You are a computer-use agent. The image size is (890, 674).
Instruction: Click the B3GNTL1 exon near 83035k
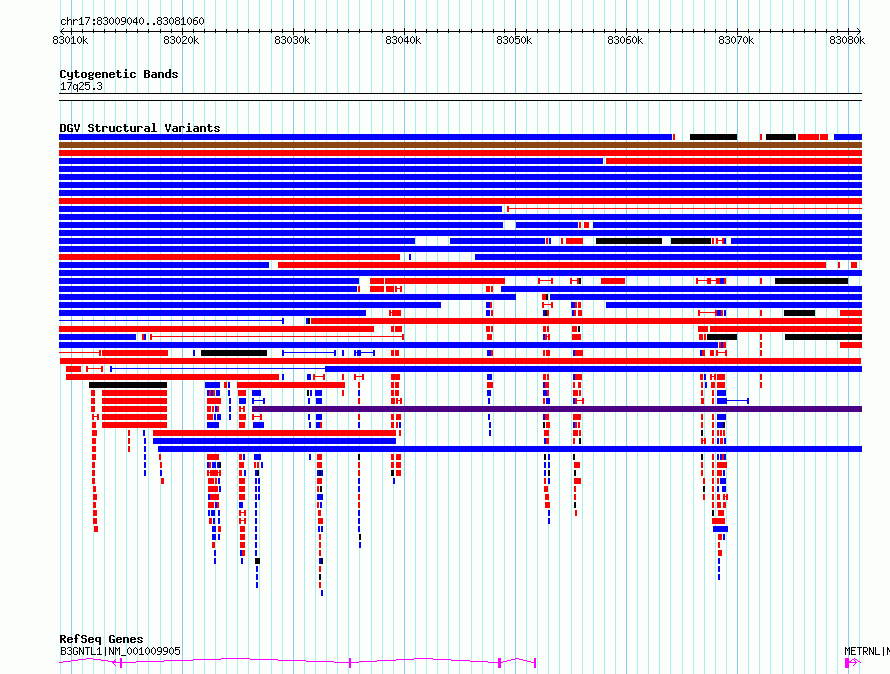click(x=350, y=662)
